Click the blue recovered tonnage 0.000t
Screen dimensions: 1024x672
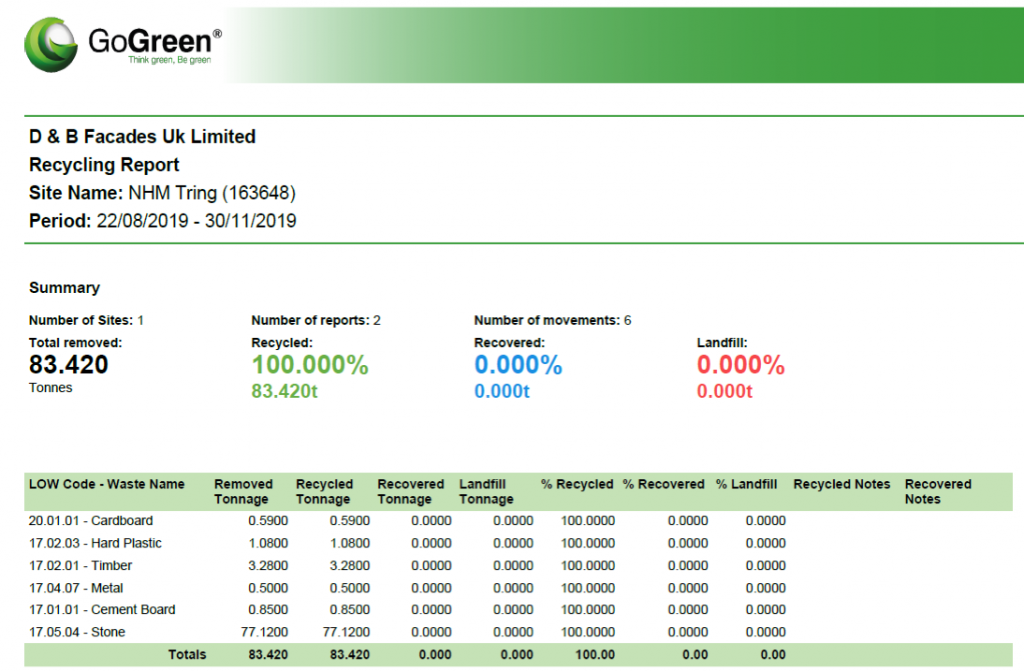[502, 391]
